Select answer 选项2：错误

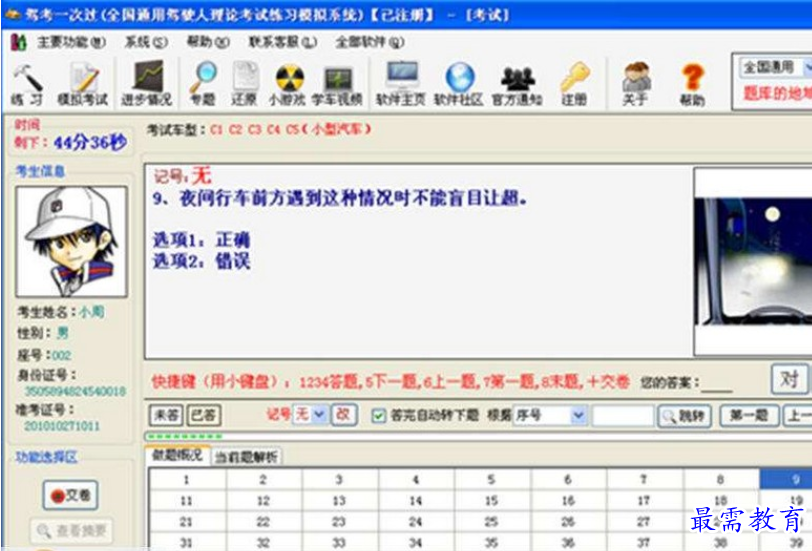coord(201,261)
